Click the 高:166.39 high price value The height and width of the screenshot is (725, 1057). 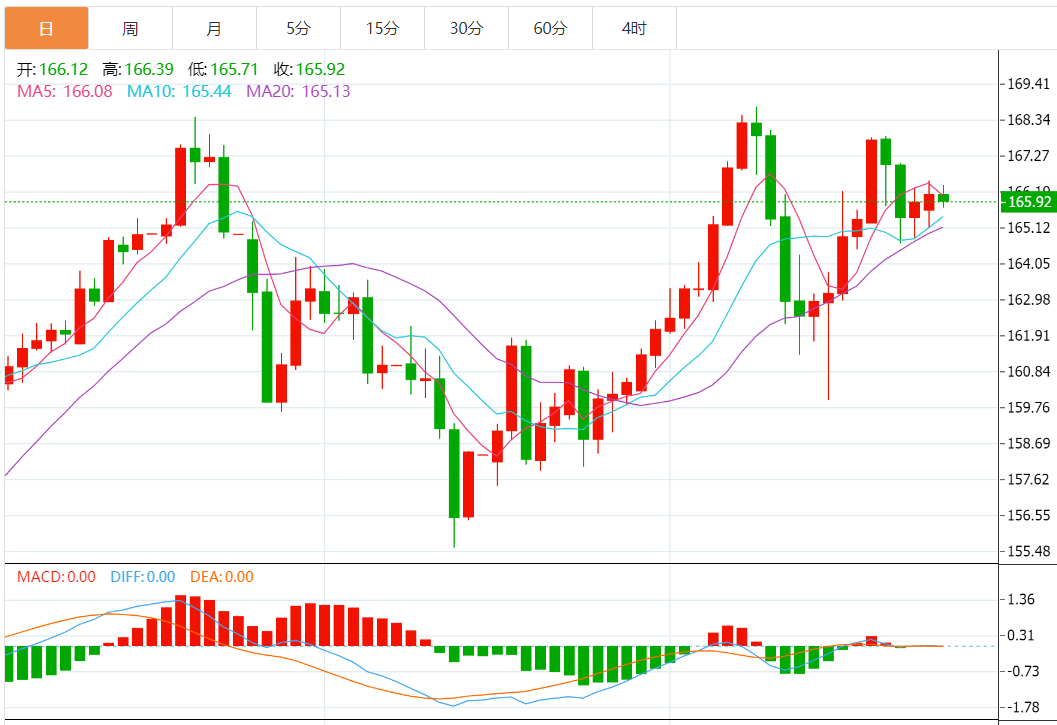pyautogui.click(x=138, y=69)
